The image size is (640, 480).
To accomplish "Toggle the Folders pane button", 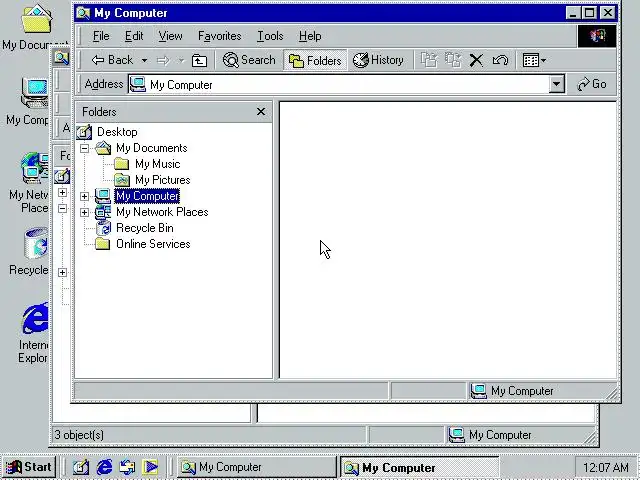I will pos(315,60).
